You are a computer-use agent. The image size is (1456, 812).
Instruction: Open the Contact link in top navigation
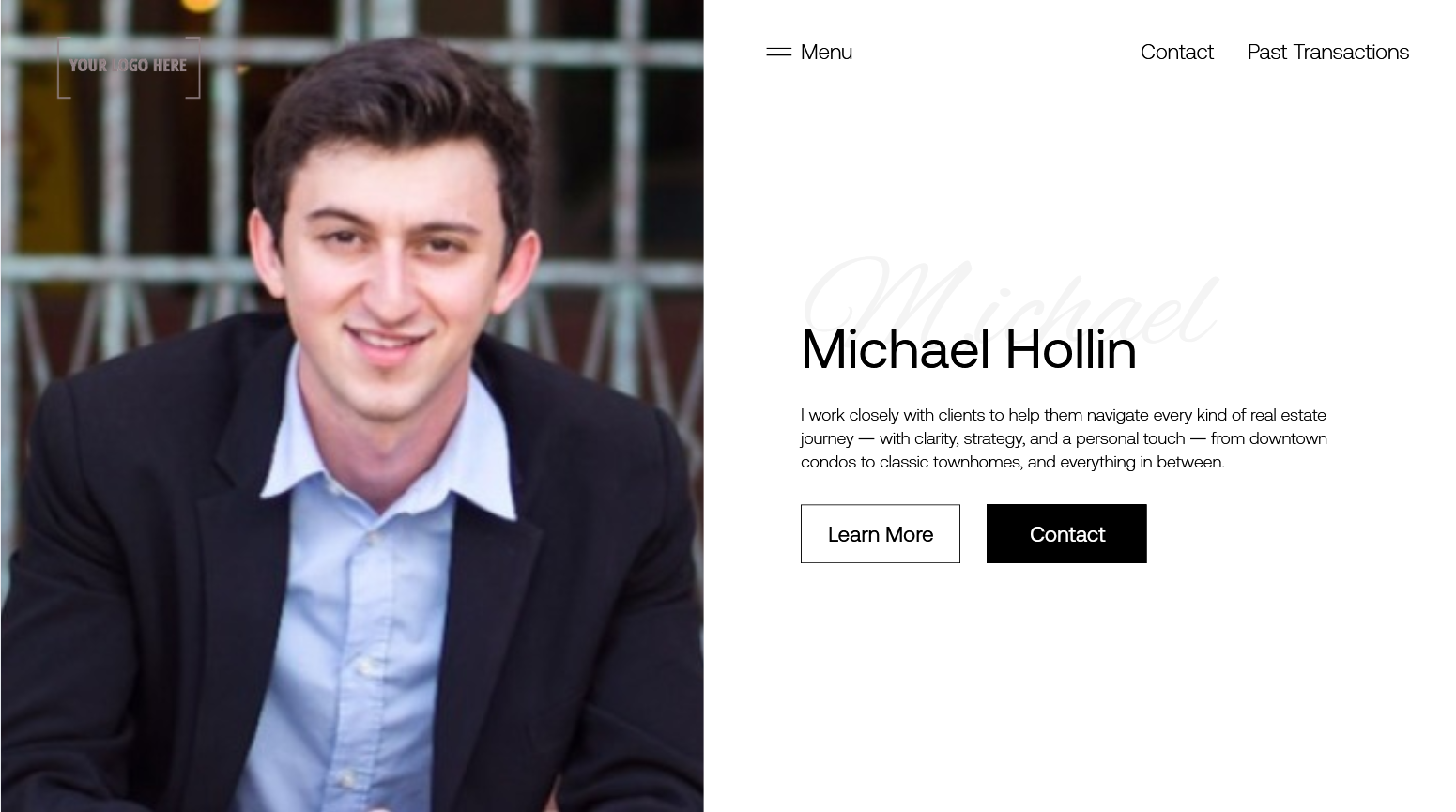point(1176,52)
